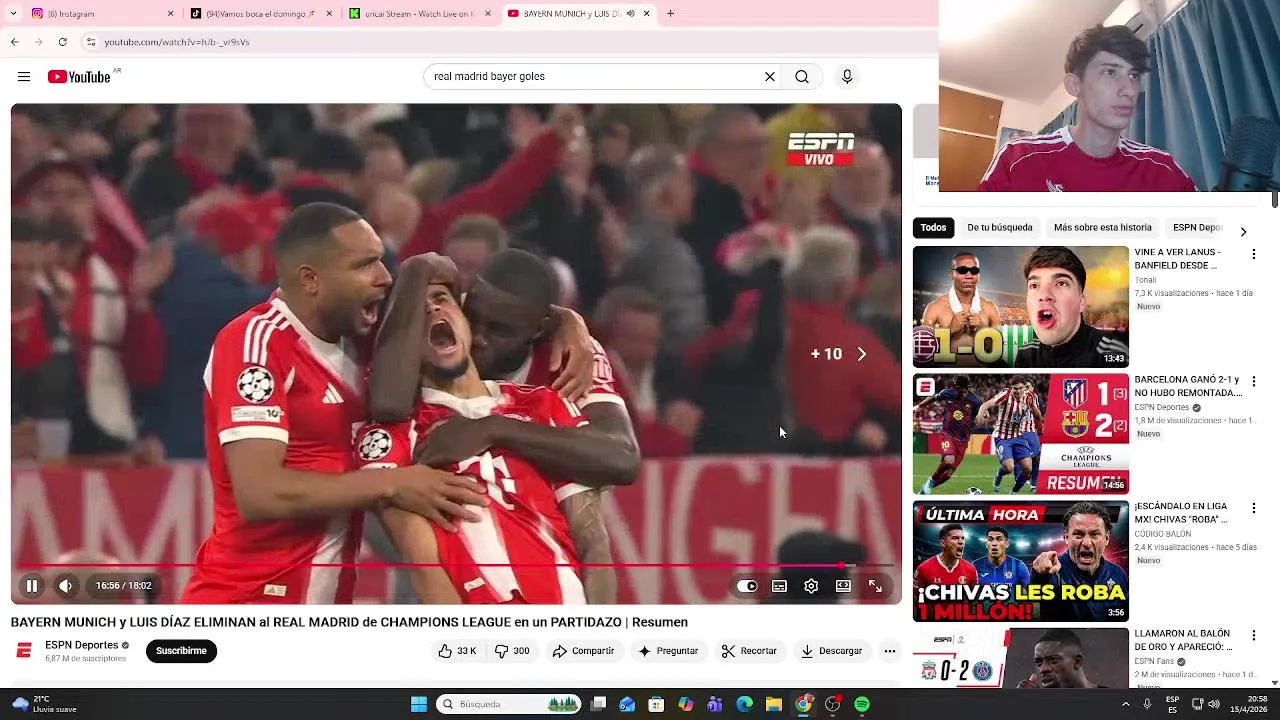Close the Instagram browser tab
The width and height of the screenshot is (1280, 720).
[170, 14]
